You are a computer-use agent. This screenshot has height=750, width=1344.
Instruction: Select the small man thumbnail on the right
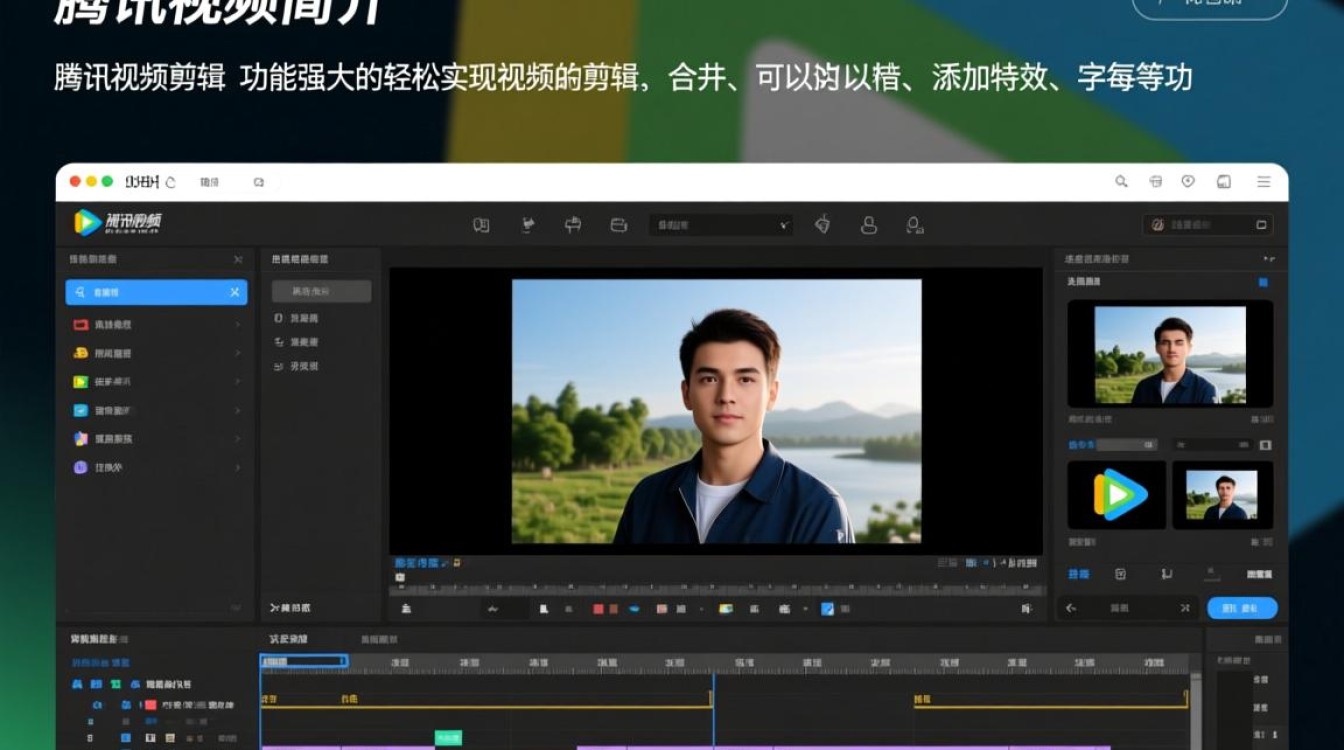tap(1223, 494)
